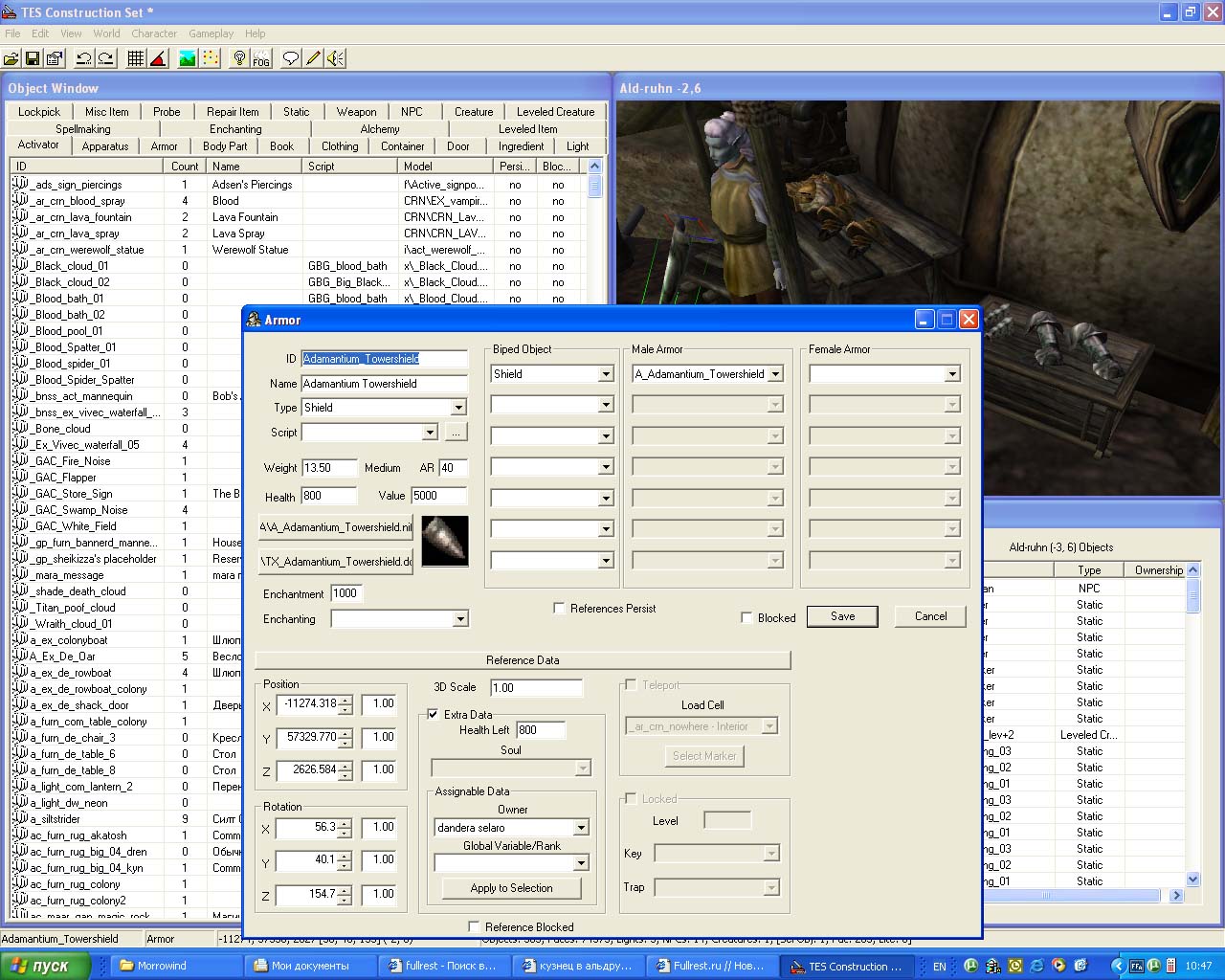The height and width of the screenshot is (980, 1225).
Task: Enable the References Persist checkbox
Action: click(x=559, y=608)
